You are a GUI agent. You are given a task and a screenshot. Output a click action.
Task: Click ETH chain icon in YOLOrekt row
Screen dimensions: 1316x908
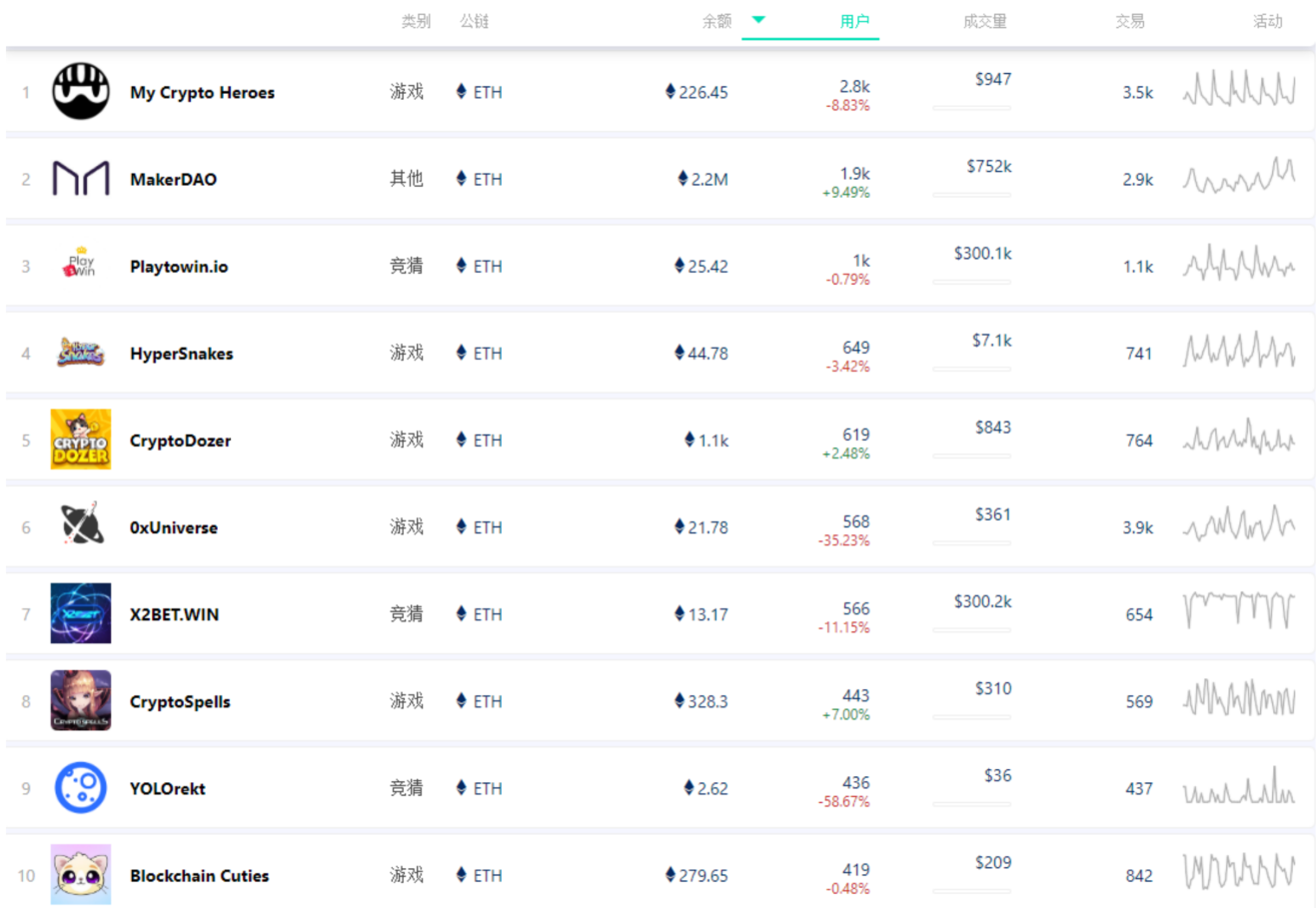tap(461, 787)
